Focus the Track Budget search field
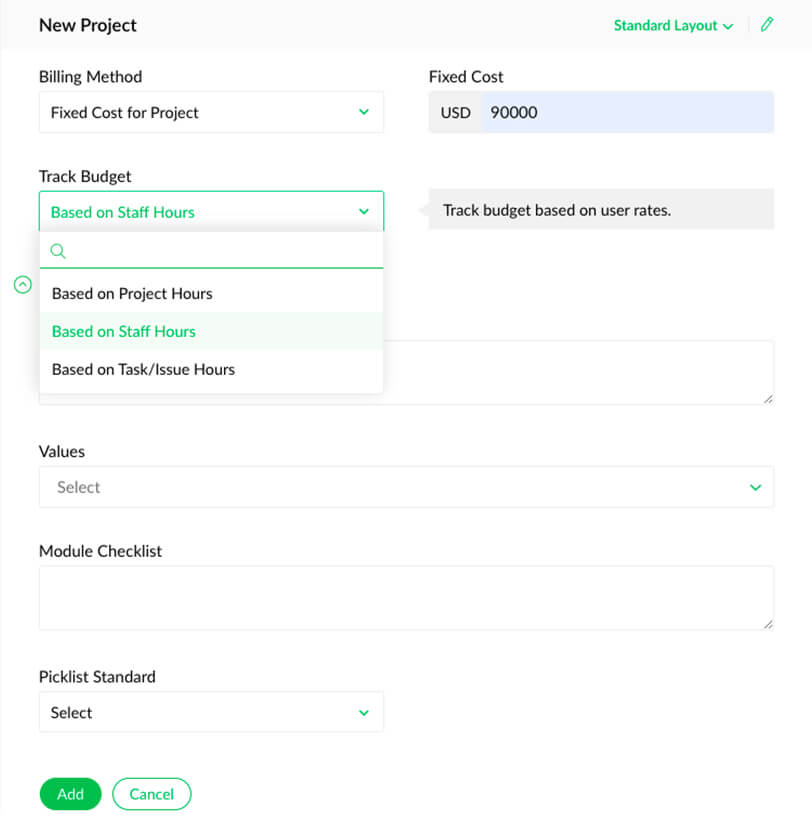This screenshot has height=833, width=812. [222, 251]
